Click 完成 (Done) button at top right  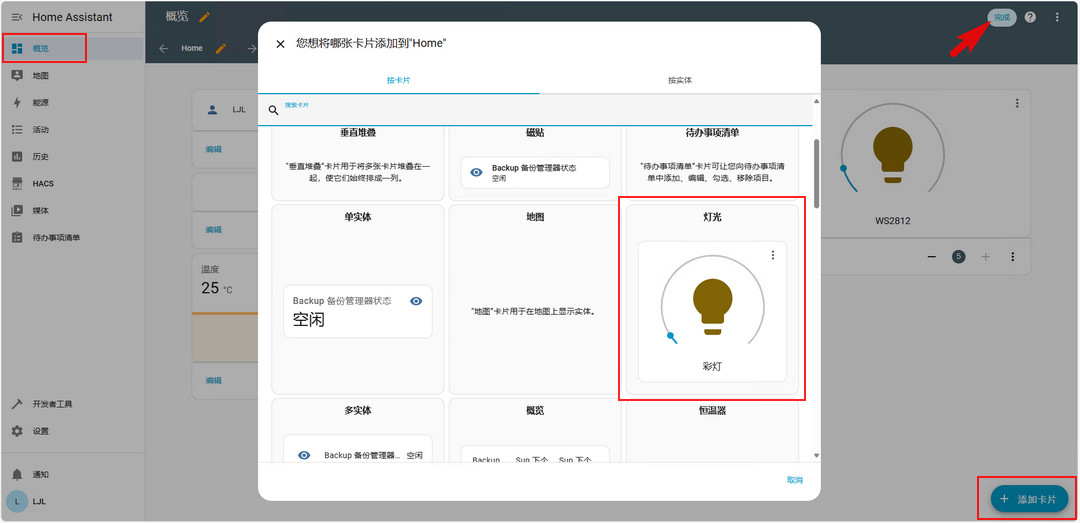click(1001, 17)
